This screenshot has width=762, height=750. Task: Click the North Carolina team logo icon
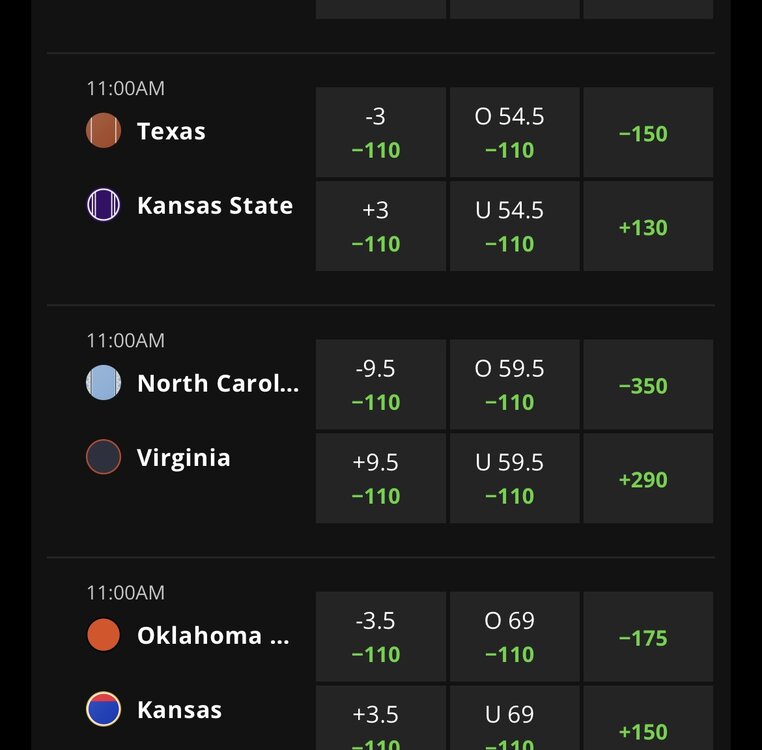point(104,383)
